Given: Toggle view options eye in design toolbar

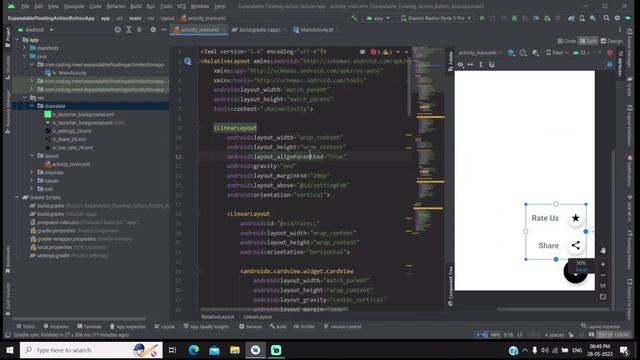Looking at the screenshot, I should click(x=460, y=64).
